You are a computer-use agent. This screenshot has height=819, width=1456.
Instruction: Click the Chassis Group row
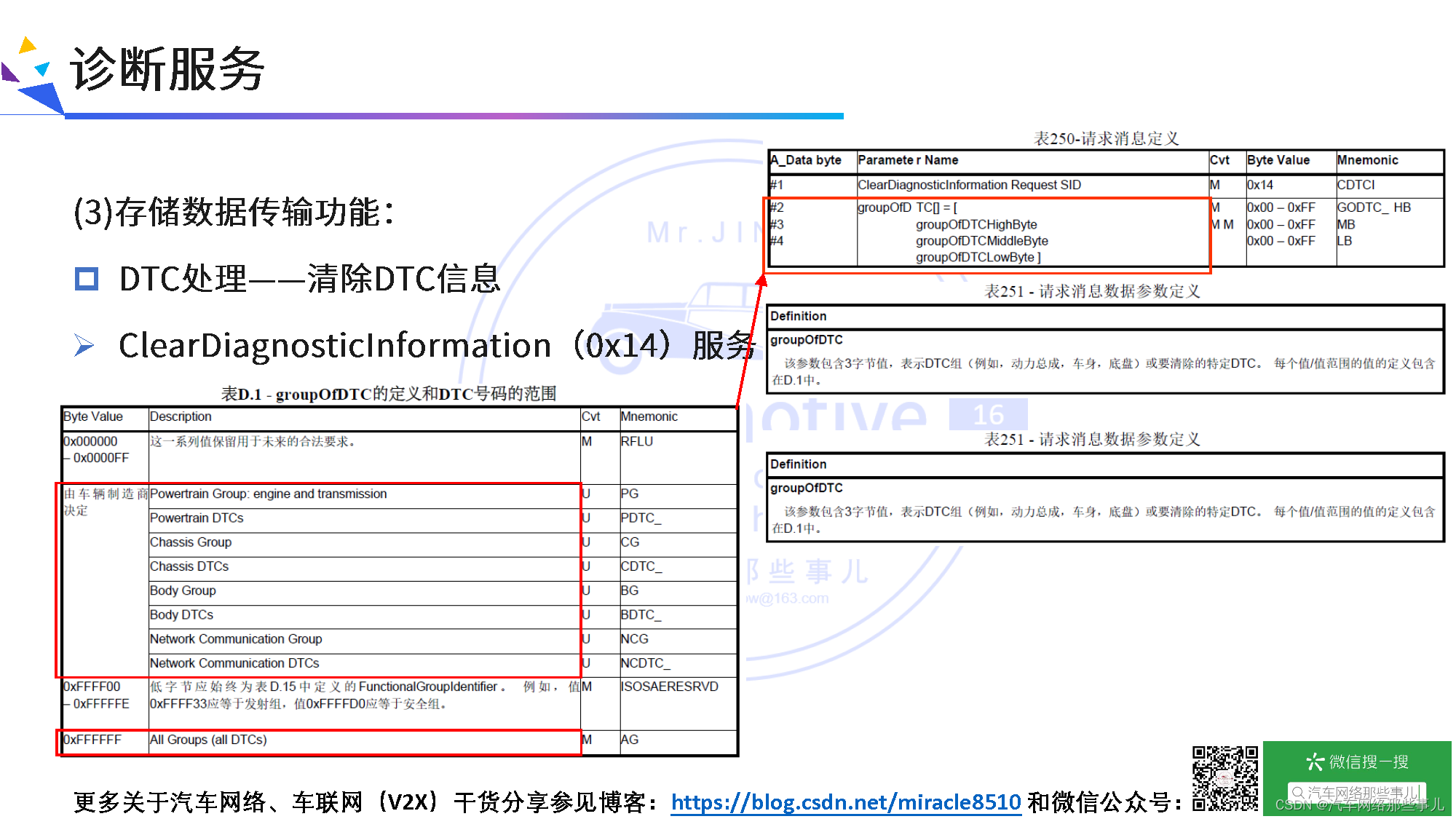[x=191, y=542]
